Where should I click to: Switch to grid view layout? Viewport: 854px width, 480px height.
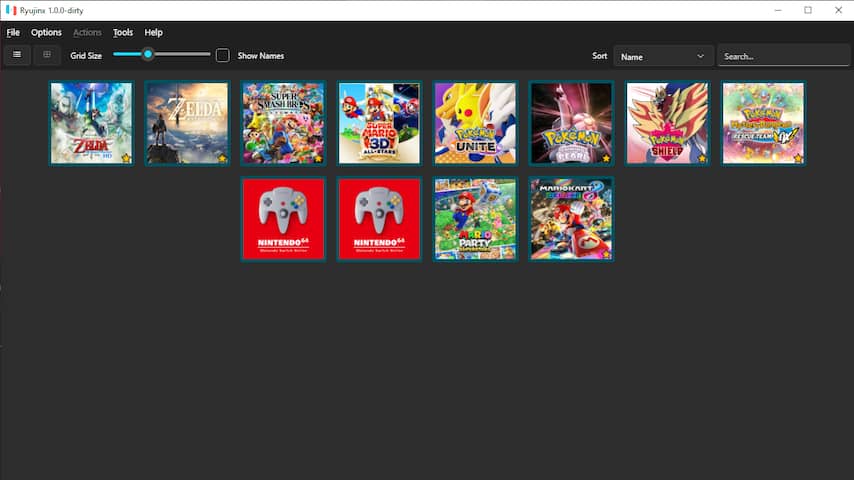pos(47,54)
